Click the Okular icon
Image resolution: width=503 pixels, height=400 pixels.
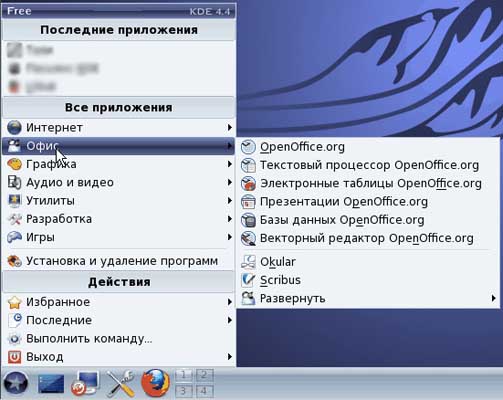[x=248, y=262]
